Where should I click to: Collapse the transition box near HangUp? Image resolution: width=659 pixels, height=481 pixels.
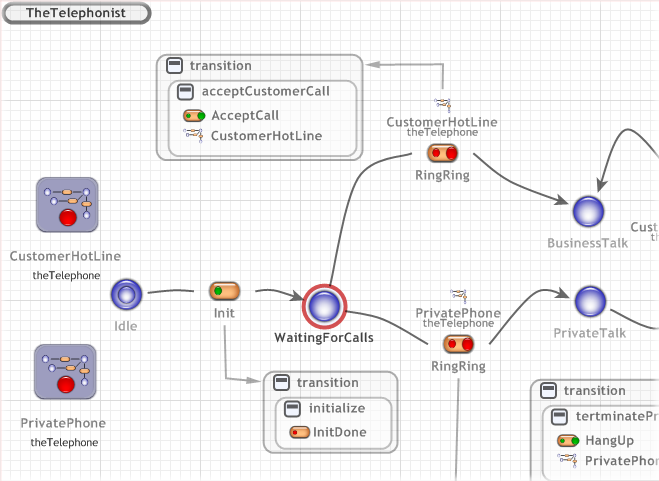[547, 391]
